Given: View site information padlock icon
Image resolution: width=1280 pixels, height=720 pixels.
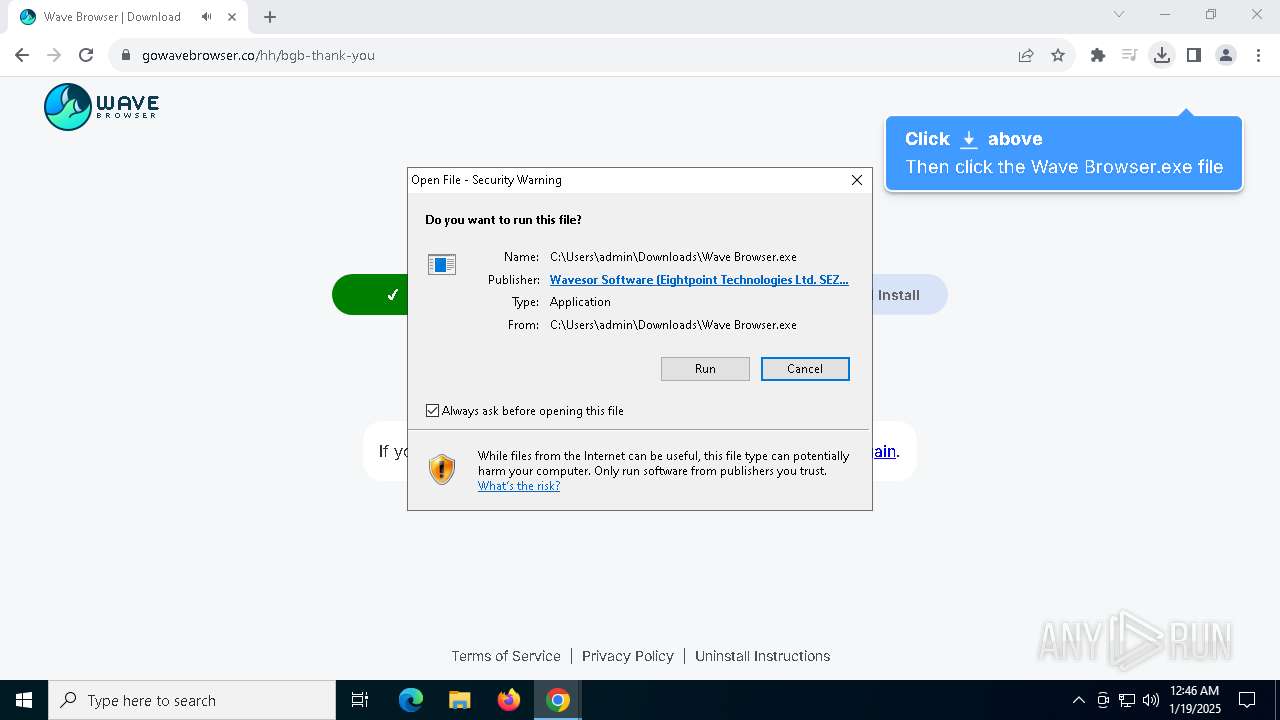Looking at the screenshot, I should pos(126,55).
